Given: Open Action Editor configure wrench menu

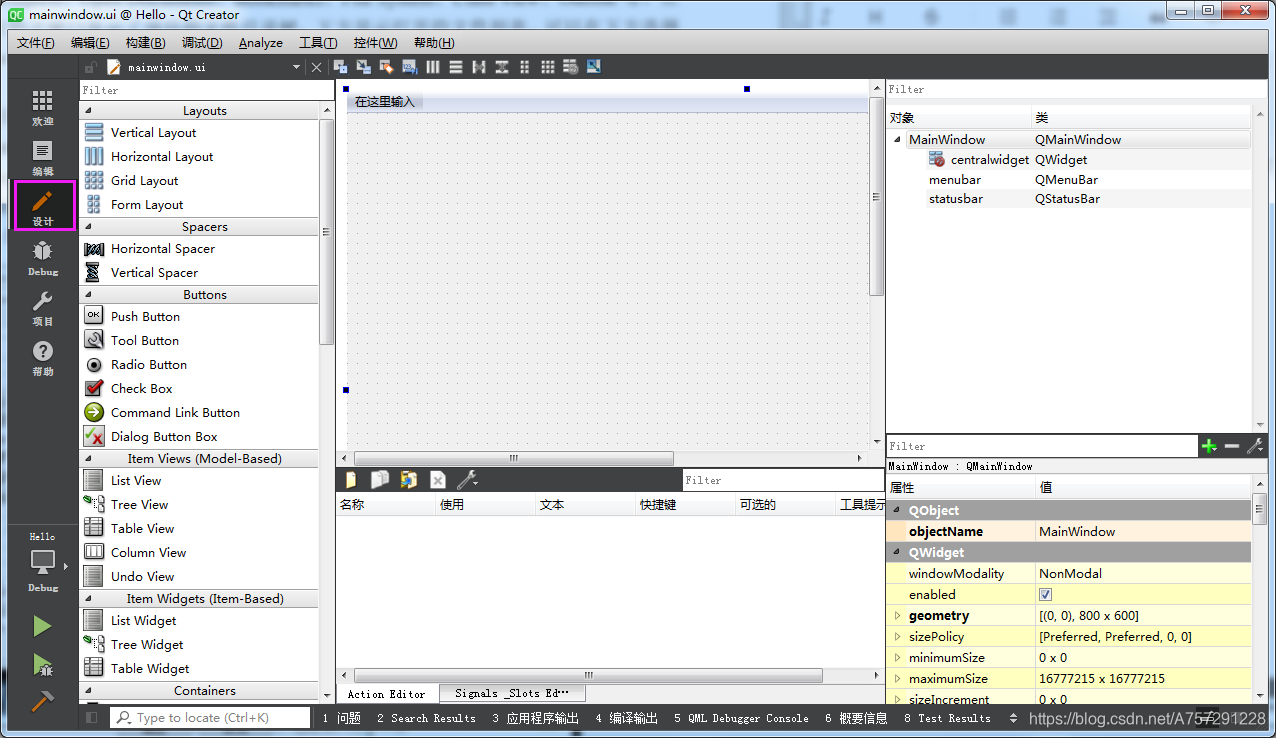Looking at the screenshot, I should coord(467,480).
